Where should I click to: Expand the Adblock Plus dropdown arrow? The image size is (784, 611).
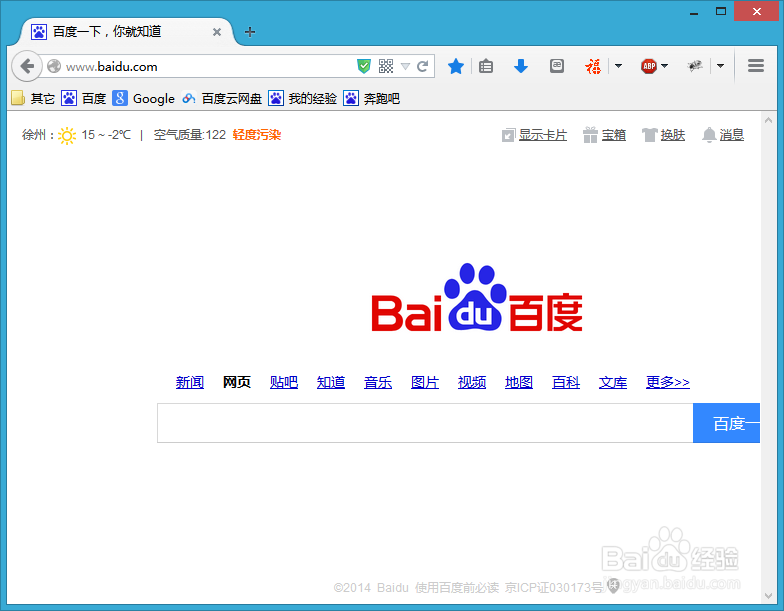point(664,66)
